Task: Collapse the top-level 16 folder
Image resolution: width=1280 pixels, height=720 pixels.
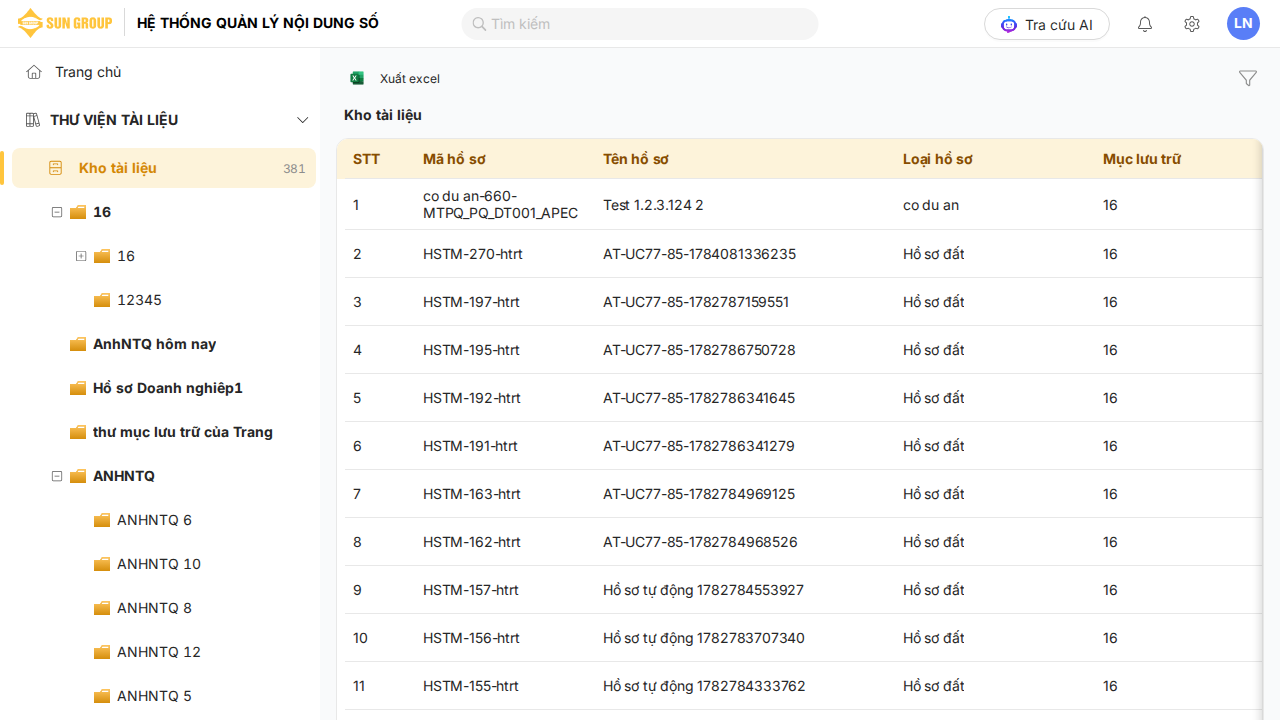Action: 57,212
